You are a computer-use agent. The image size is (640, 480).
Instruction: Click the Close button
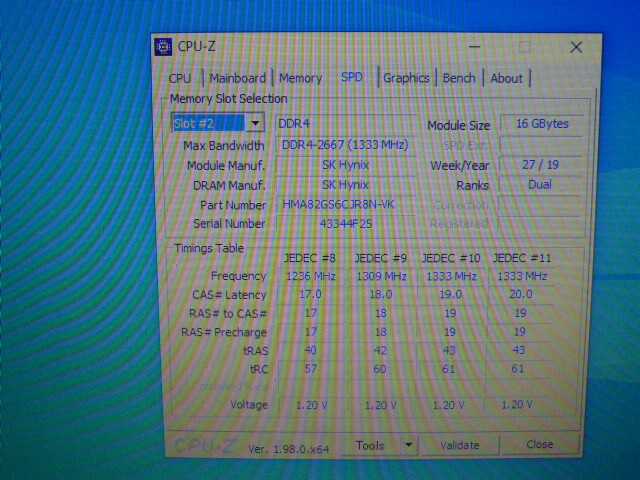pyautogui.click(x=540, y=444)
